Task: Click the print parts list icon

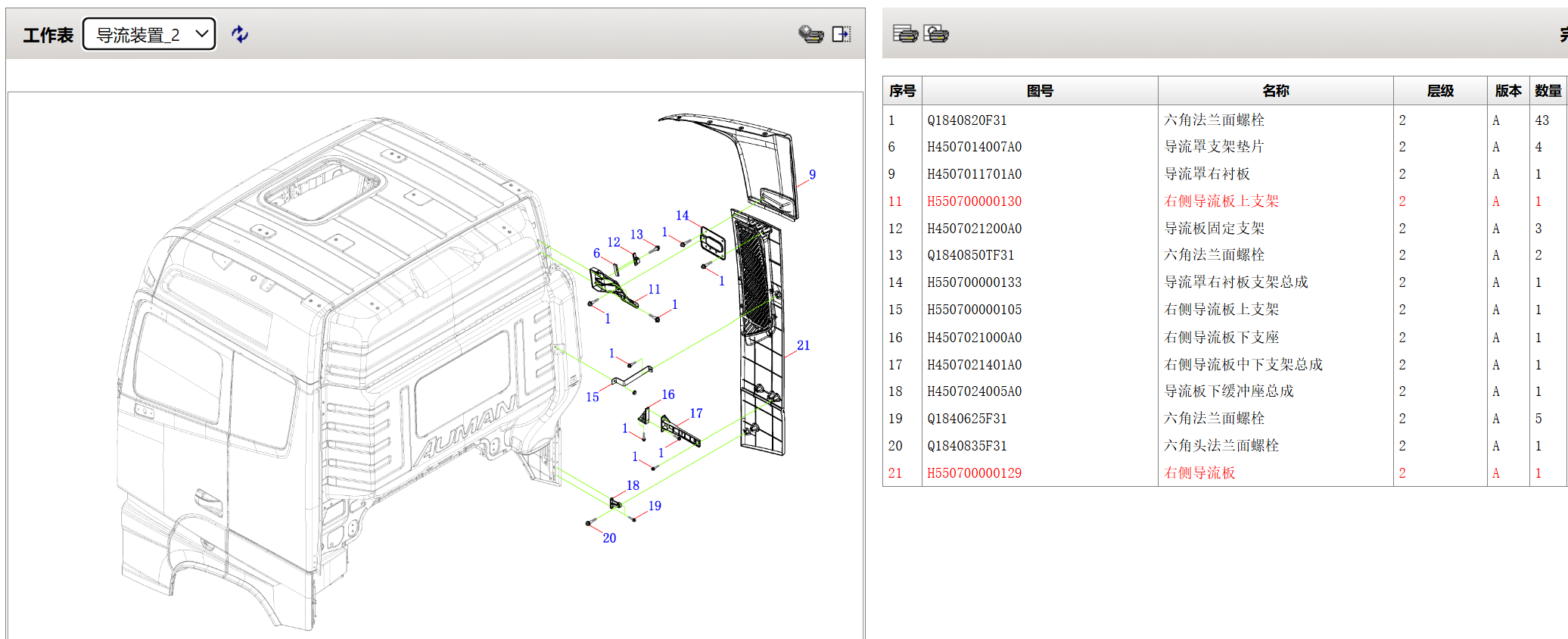Action: coord(904,34)
